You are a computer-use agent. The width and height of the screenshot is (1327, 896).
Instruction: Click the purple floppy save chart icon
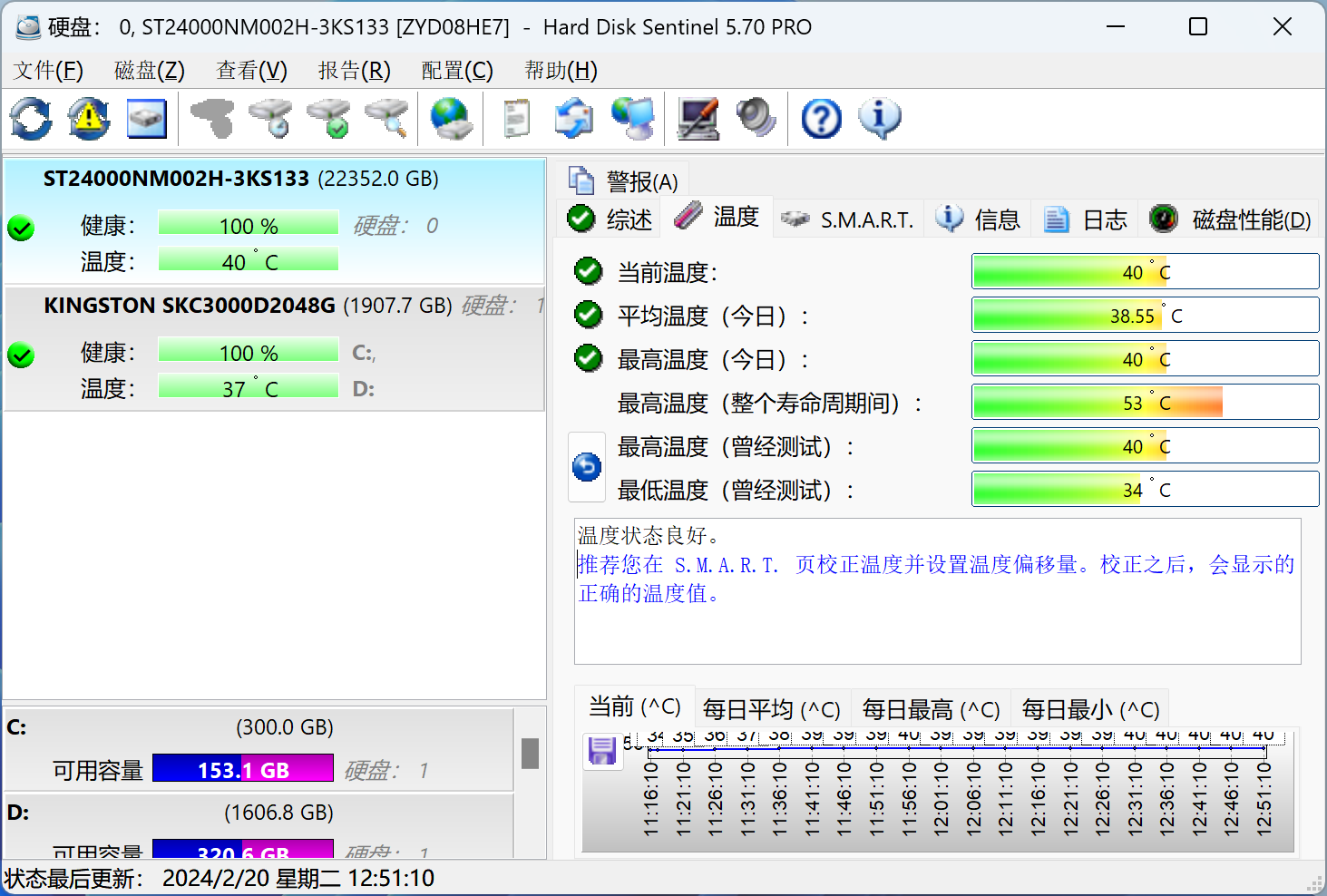click(602, 751)
